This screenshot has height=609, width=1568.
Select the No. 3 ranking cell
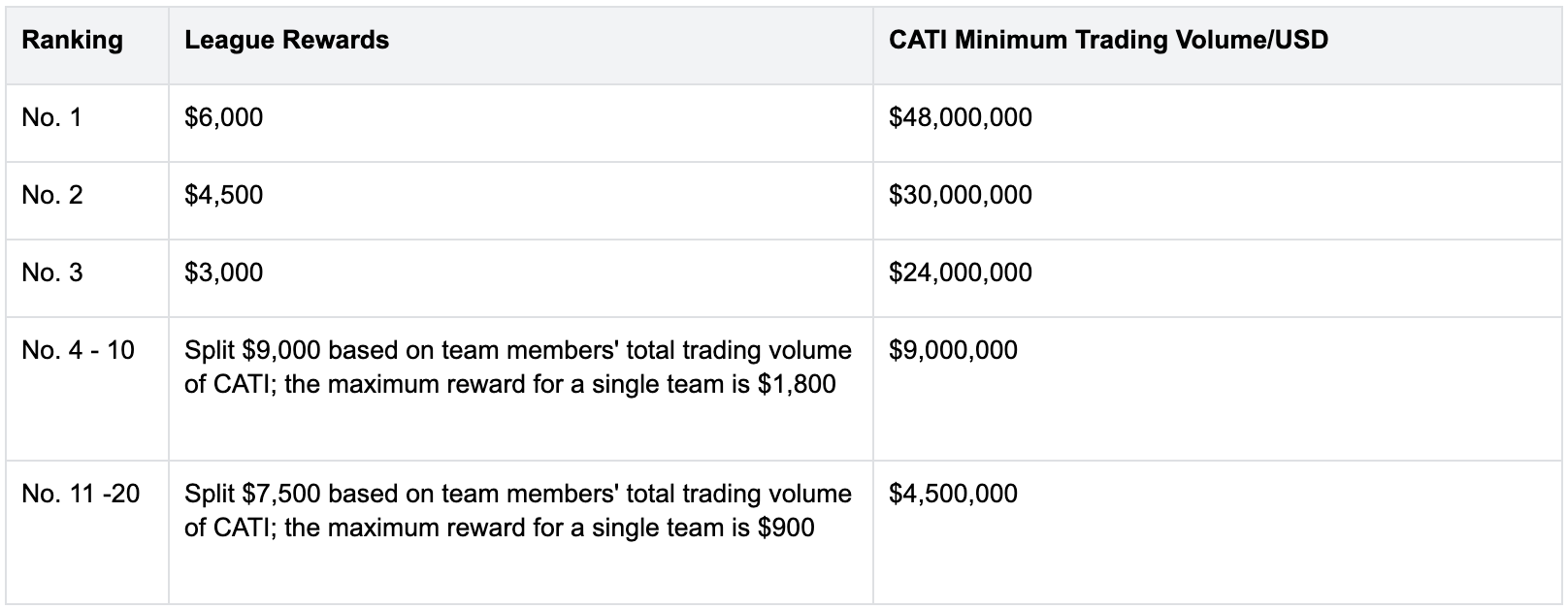[52, 273]
